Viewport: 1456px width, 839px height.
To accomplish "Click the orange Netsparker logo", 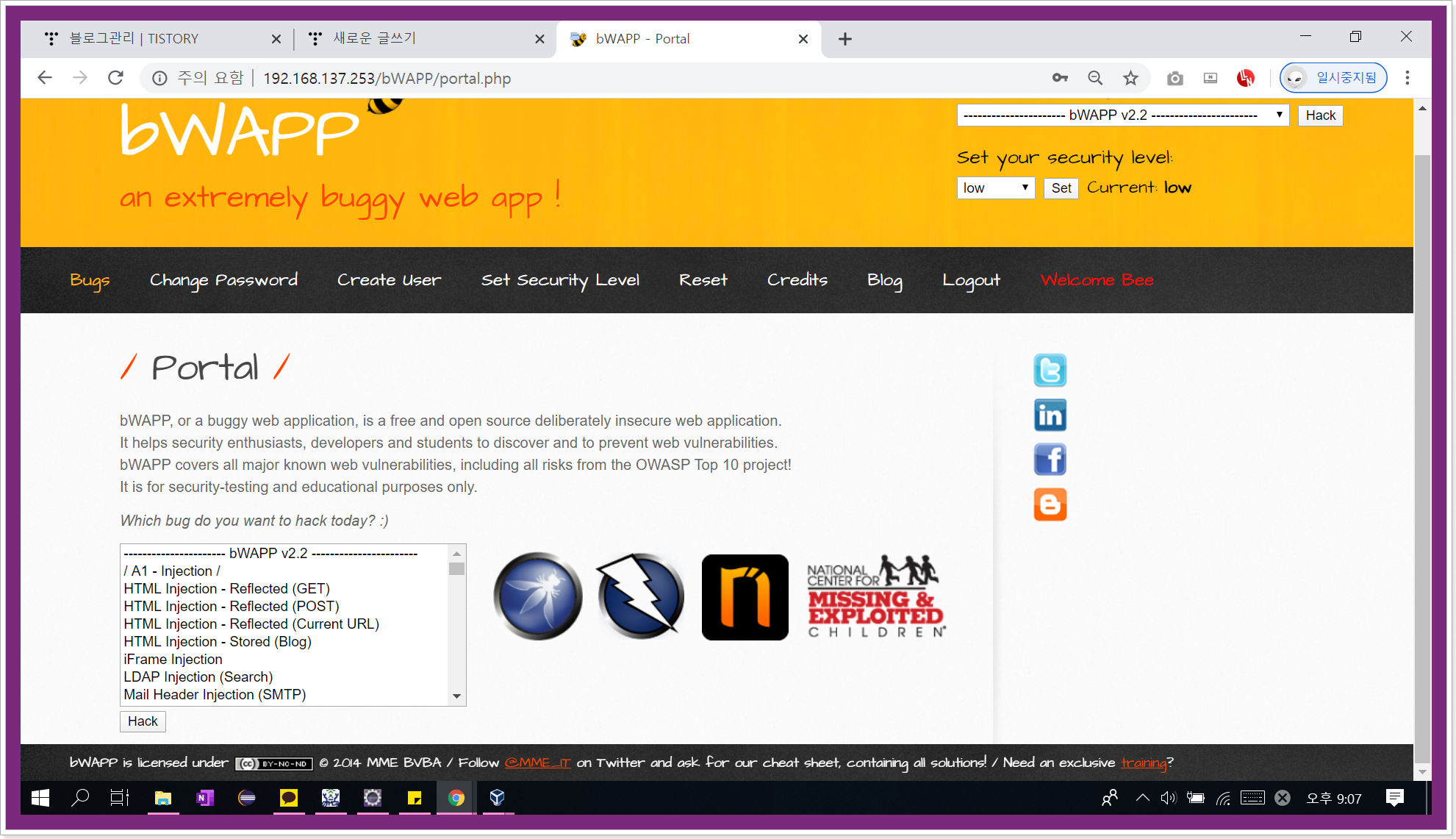I will 745,597.
